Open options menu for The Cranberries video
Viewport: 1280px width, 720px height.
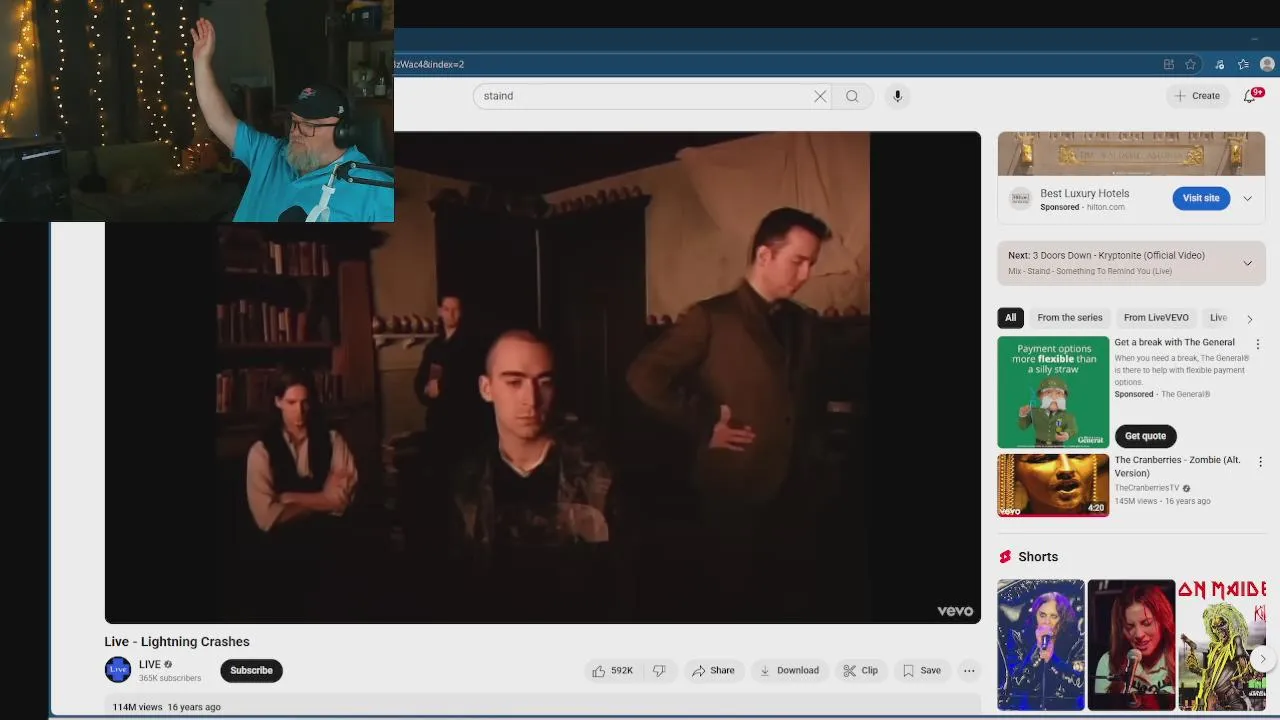click(x=1260, y=462)
